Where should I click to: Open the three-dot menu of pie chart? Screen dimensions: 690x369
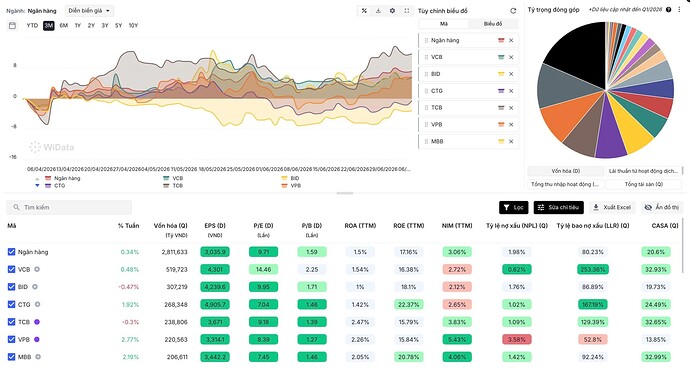679,10
